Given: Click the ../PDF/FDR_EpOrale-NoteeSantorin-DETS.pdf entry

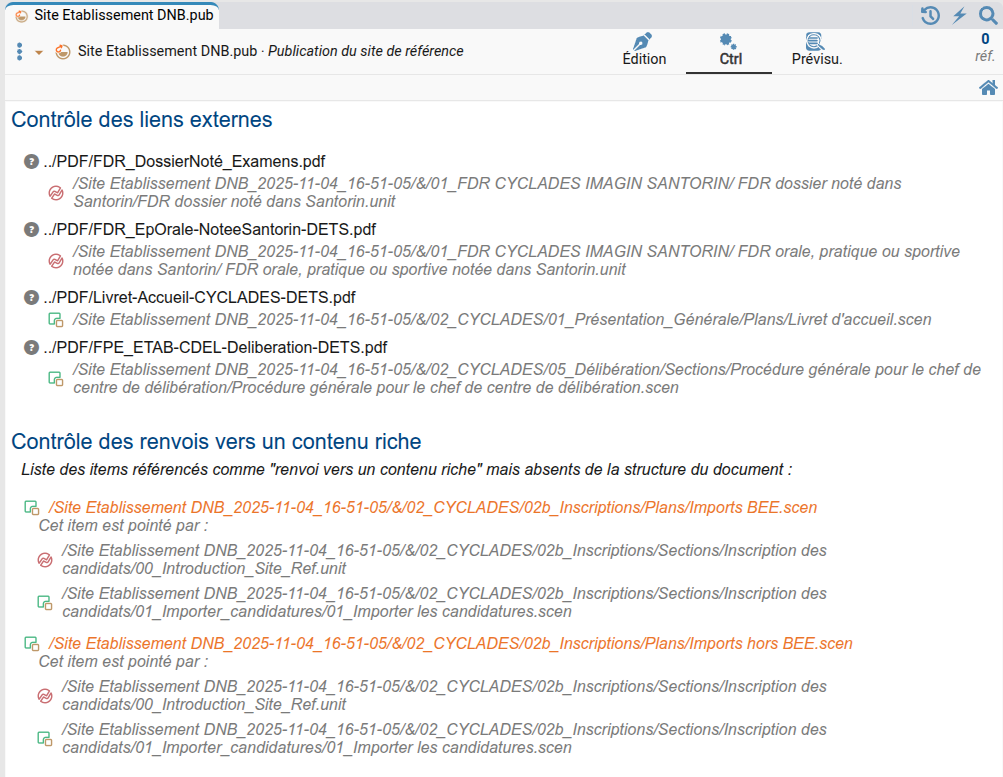Looking at the screenshot, I should point(209,229).
